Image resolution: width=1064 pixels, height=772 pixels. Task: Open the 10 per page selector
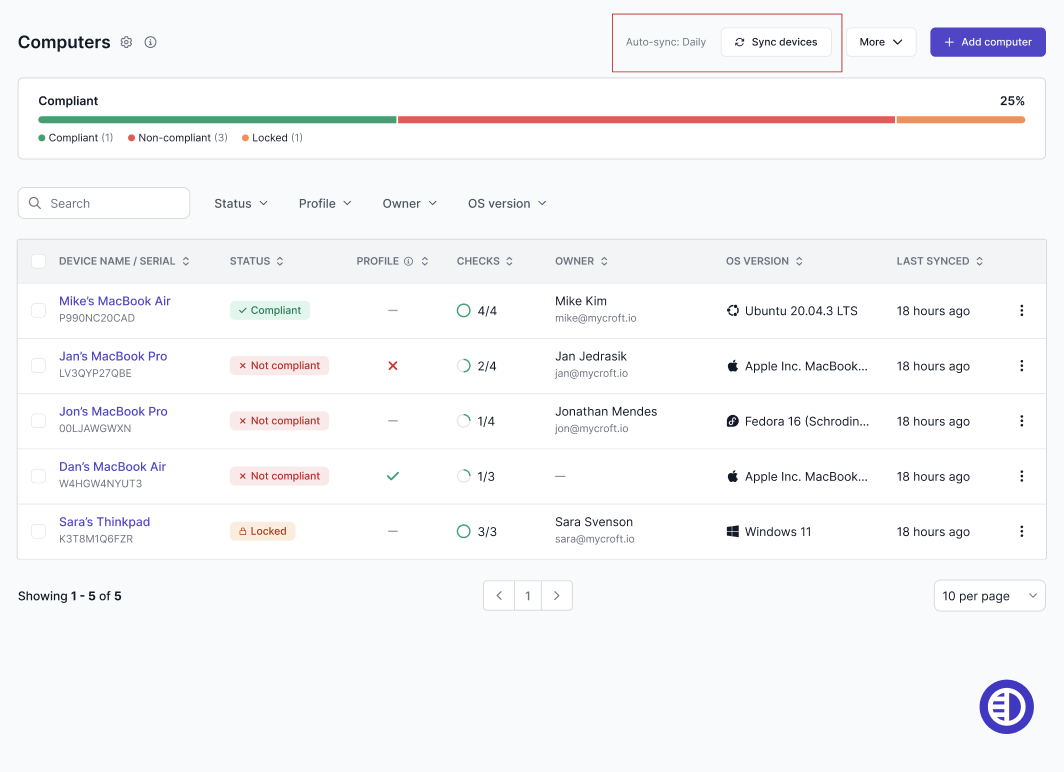[x=989, y=596]
